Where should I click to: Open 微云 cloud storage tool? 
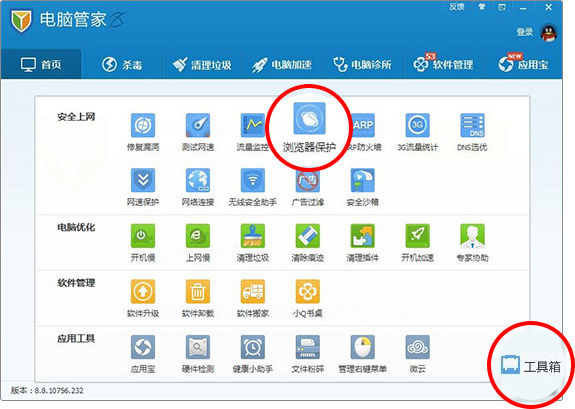[417, 354]
